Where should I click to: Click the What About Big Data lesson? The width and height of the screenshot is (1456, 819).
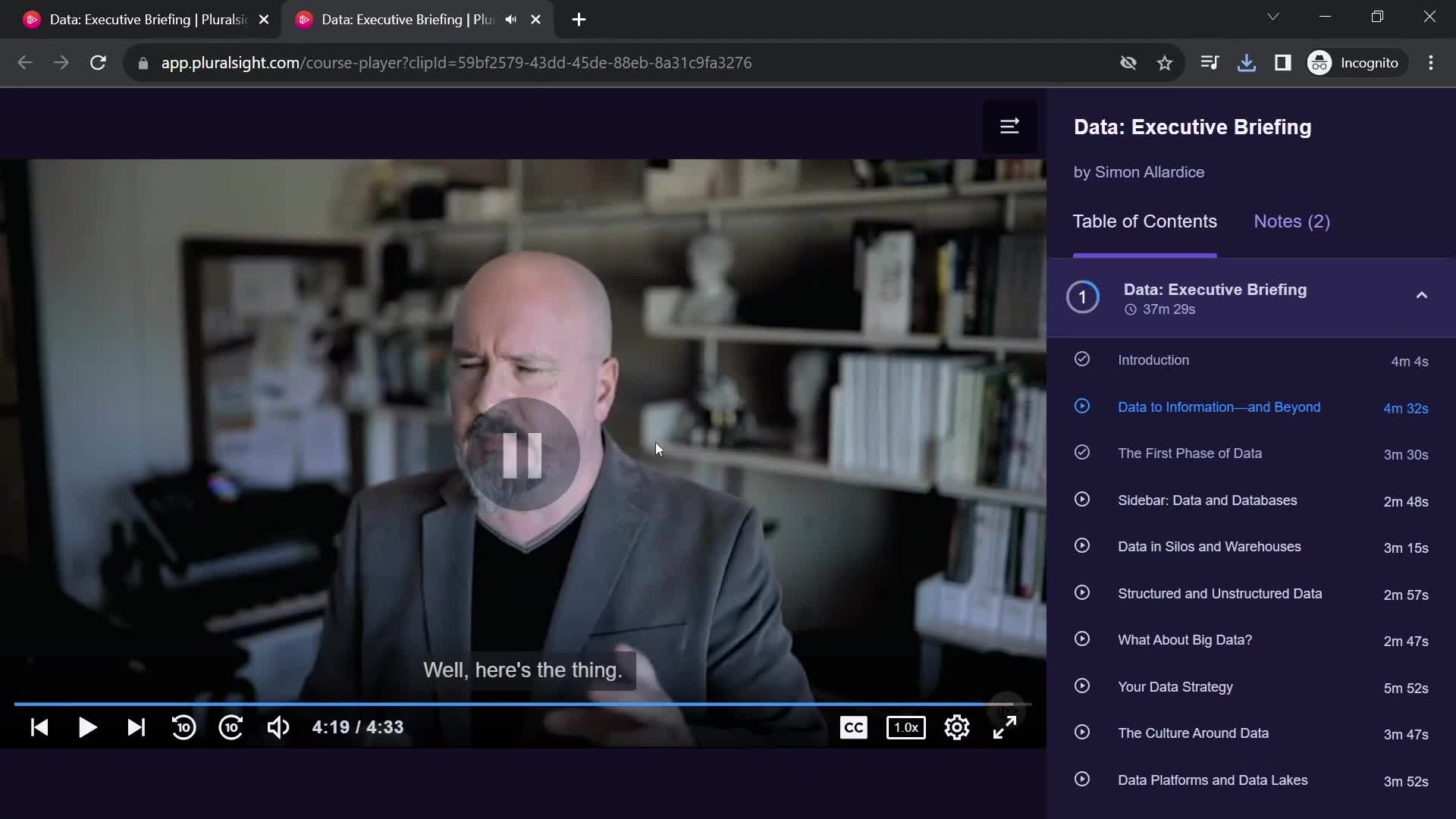(x=1185, y=639)
